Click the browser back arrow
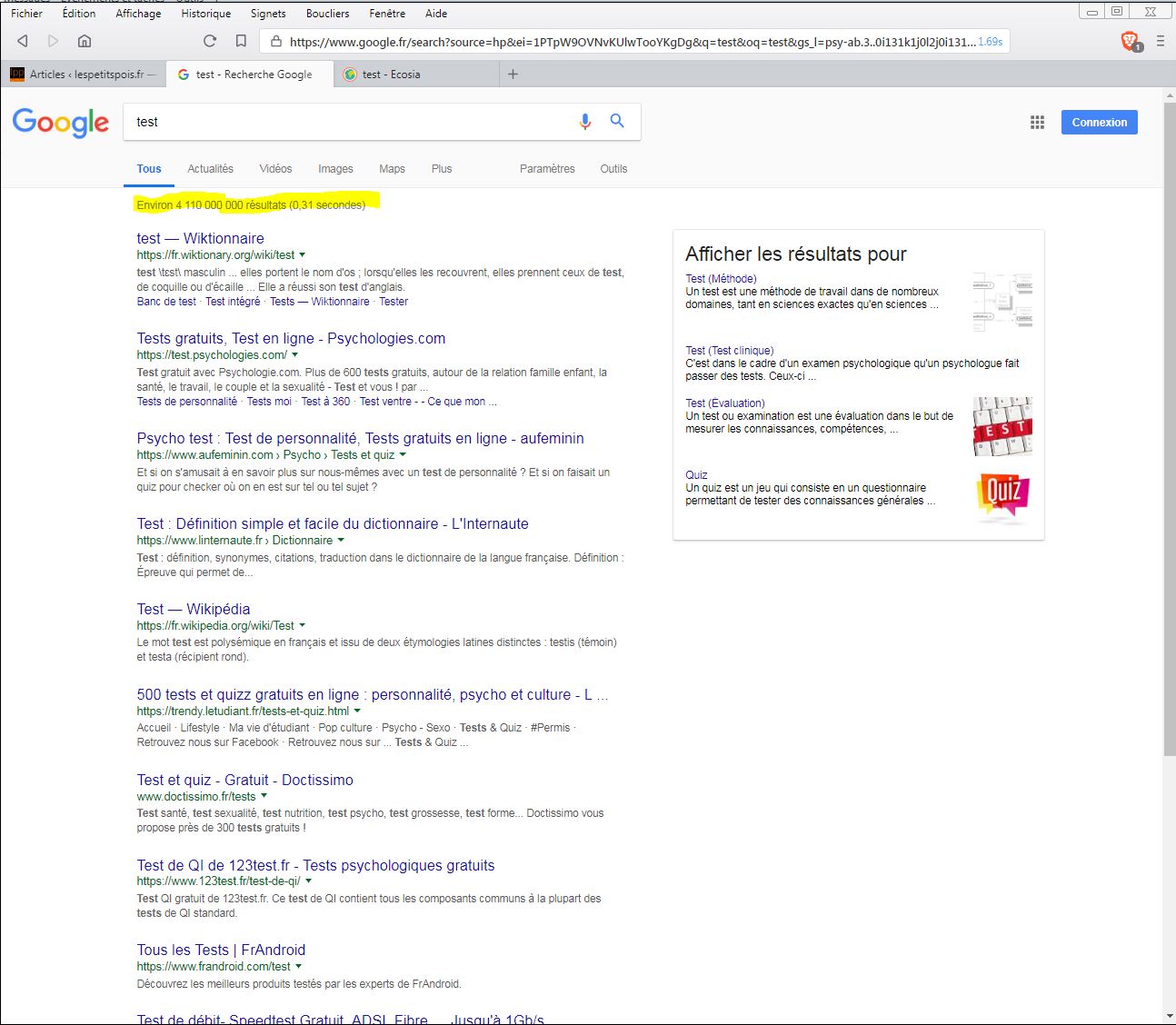 [x=23, y=41]
